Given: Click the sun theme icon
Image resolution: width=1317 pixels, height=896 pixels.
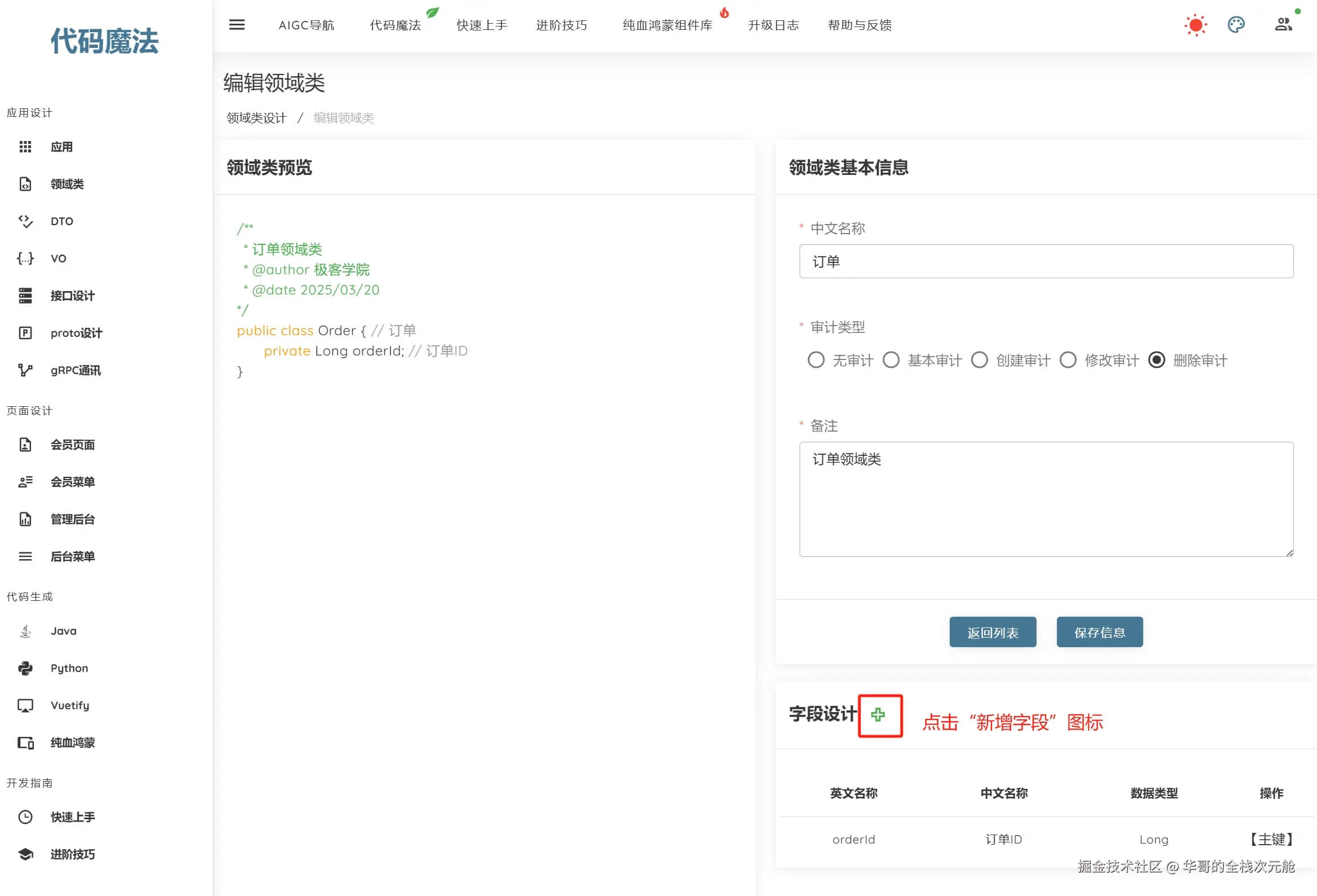Looking at the screenshot, I should 1195,25.
